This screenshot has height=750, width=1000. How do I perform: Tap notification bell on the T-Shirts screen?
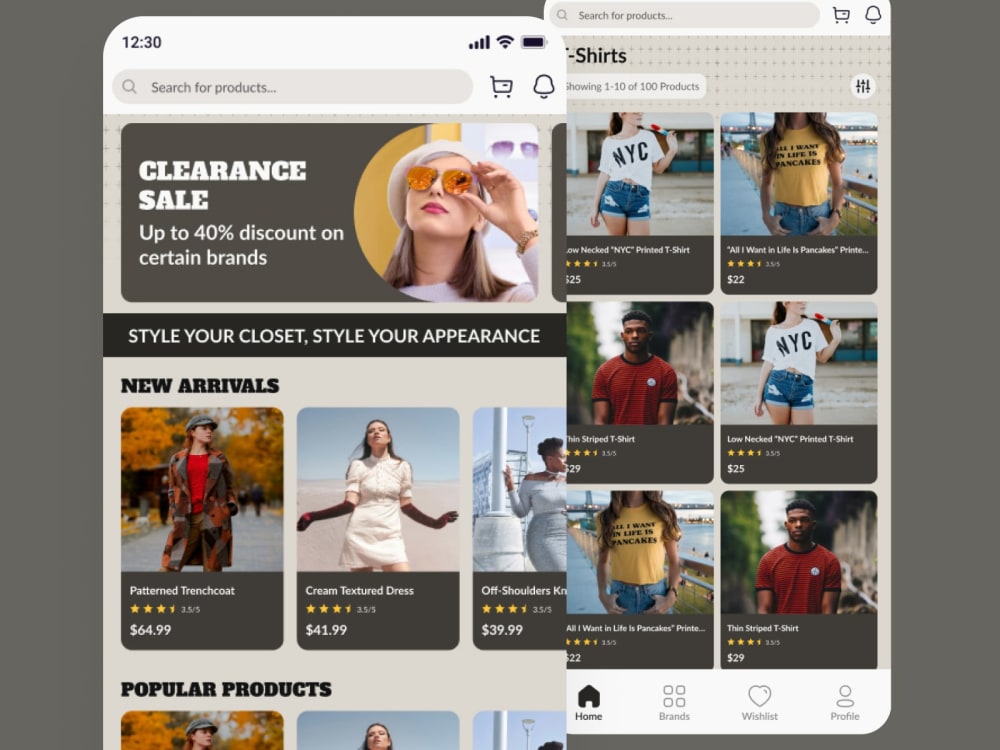873,14
